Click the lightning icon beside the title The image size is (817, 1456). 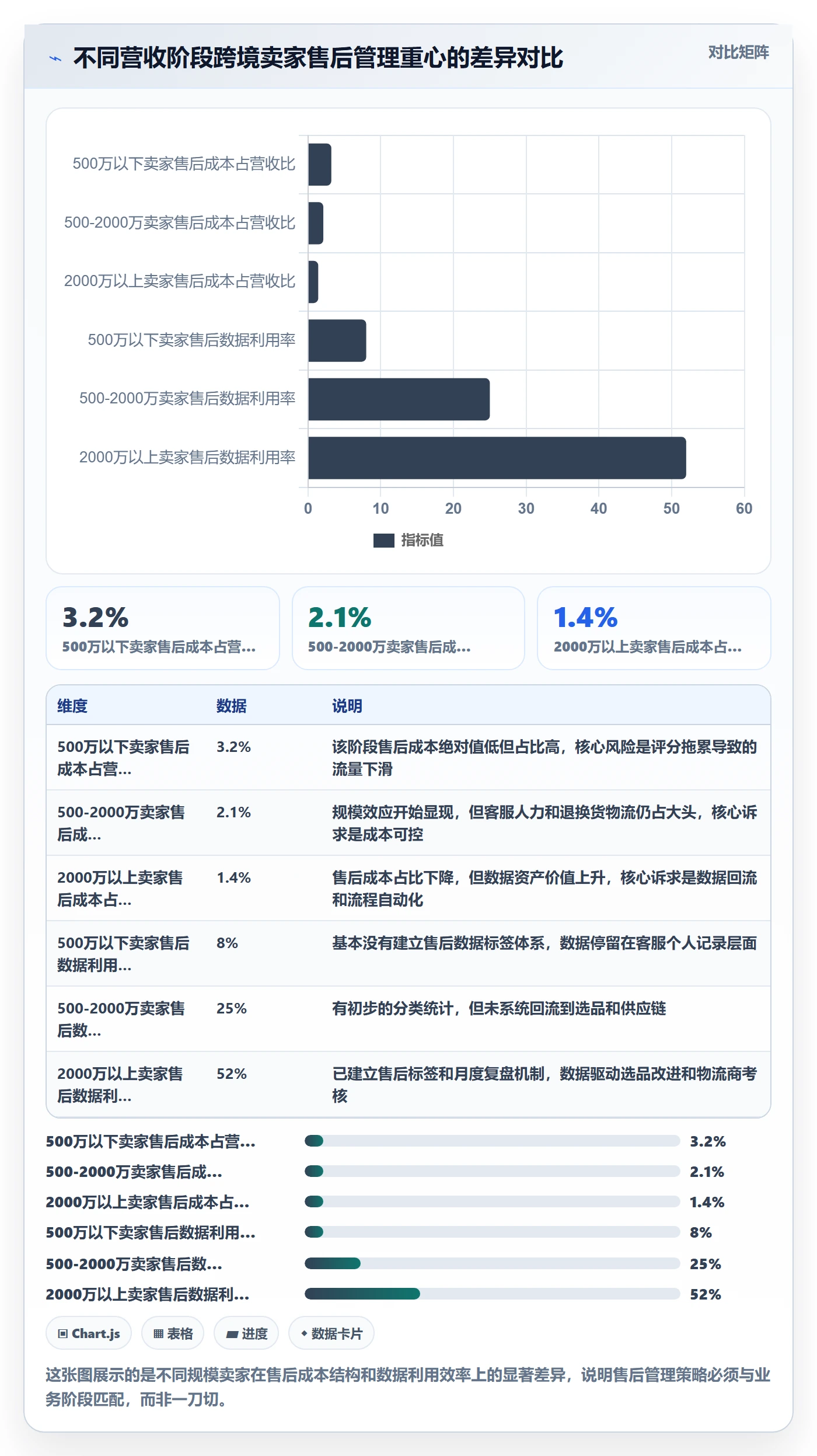click(55, 58)
